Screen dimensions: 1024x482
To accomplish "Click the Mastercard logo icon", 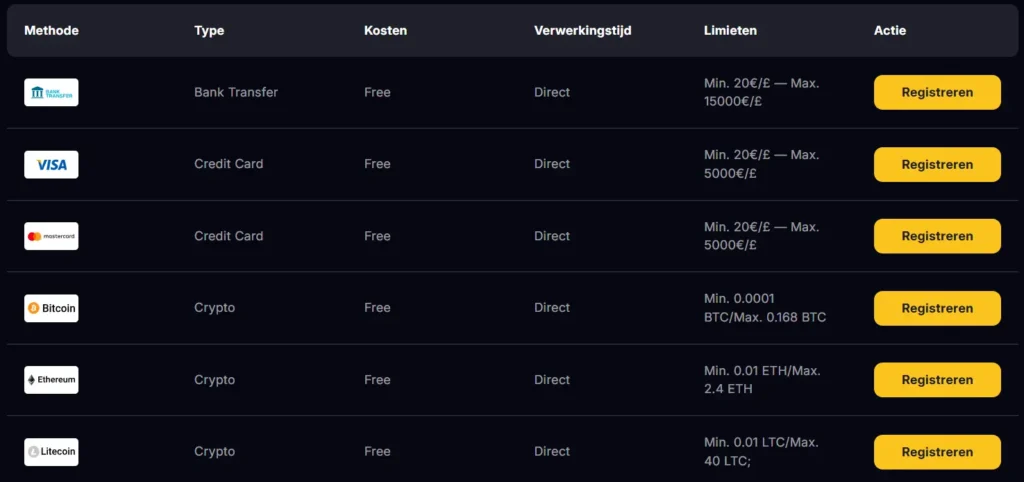I will pyautogui.click(x=51, y=237).
